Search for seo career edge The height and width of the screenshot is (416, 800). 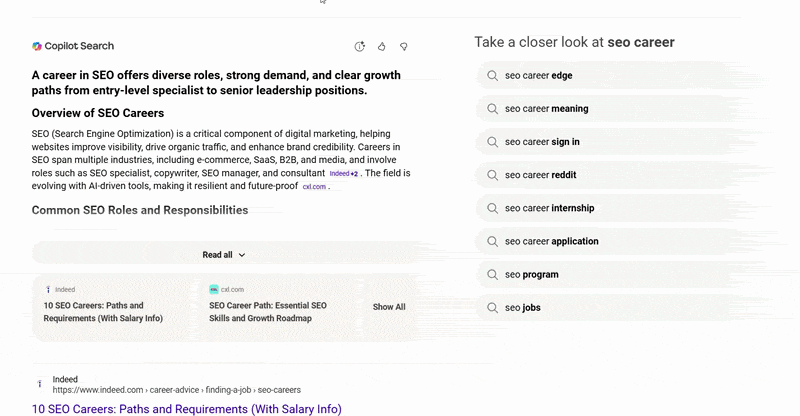607,76
